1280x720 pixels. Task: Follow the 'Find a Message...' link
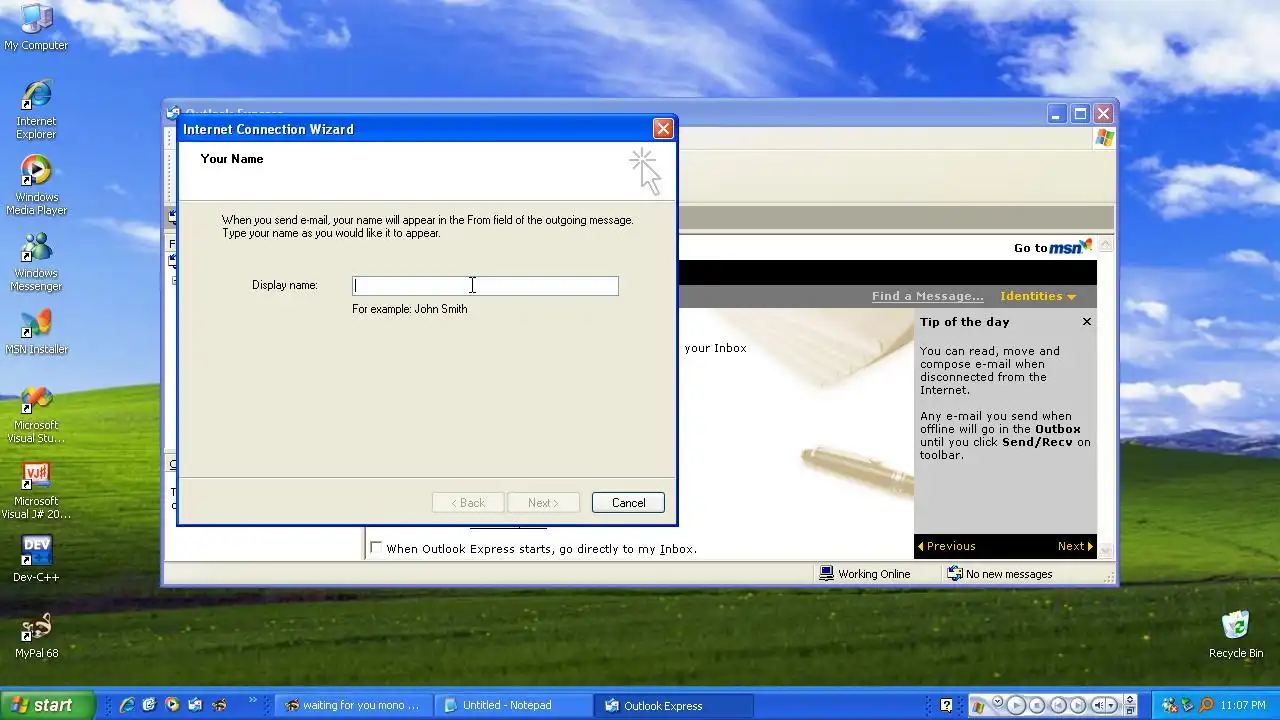[928, 296]
